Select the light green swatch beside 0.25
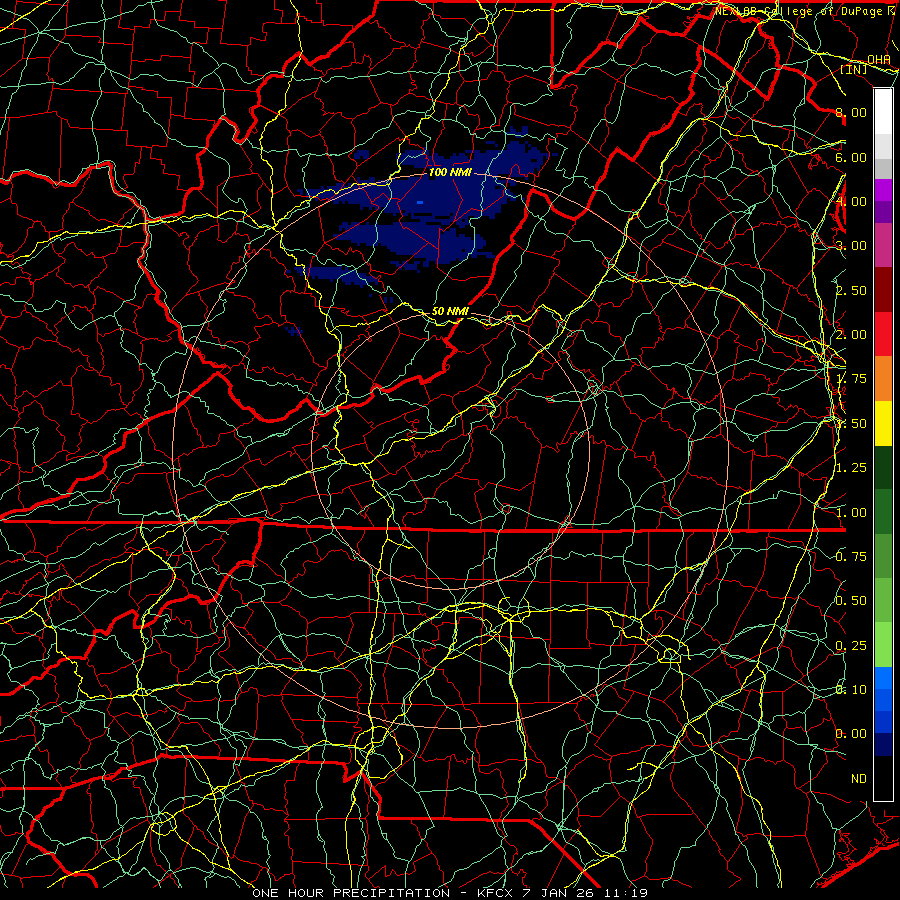Screen dimensions: 900x900 click(x=883, y=645)
